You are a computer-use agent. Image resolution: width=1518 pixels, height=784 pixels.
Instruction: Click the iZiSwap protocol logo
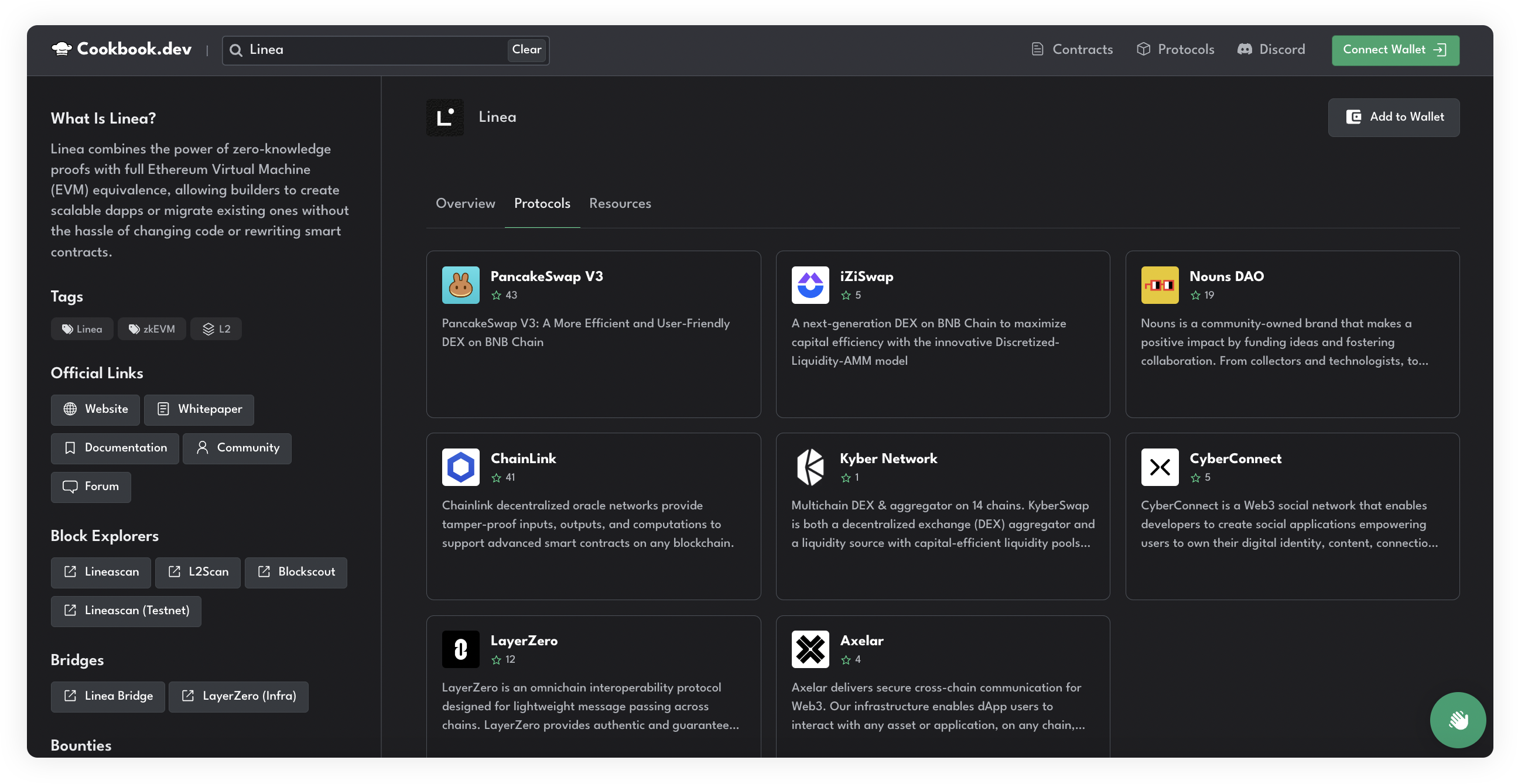pos(810,285)
